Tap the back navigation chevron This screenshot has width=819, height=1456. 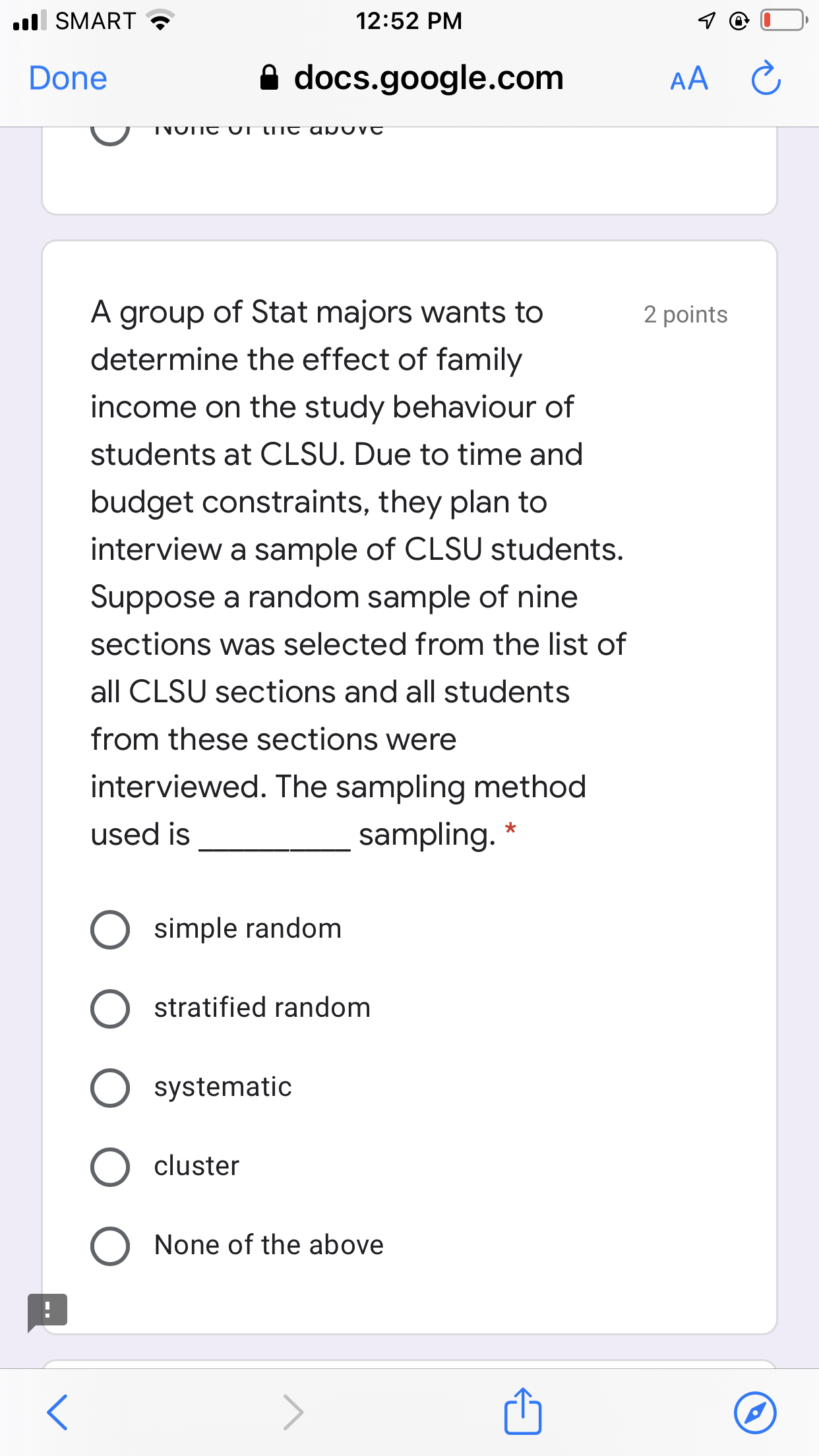click(x=57, y=1412)
